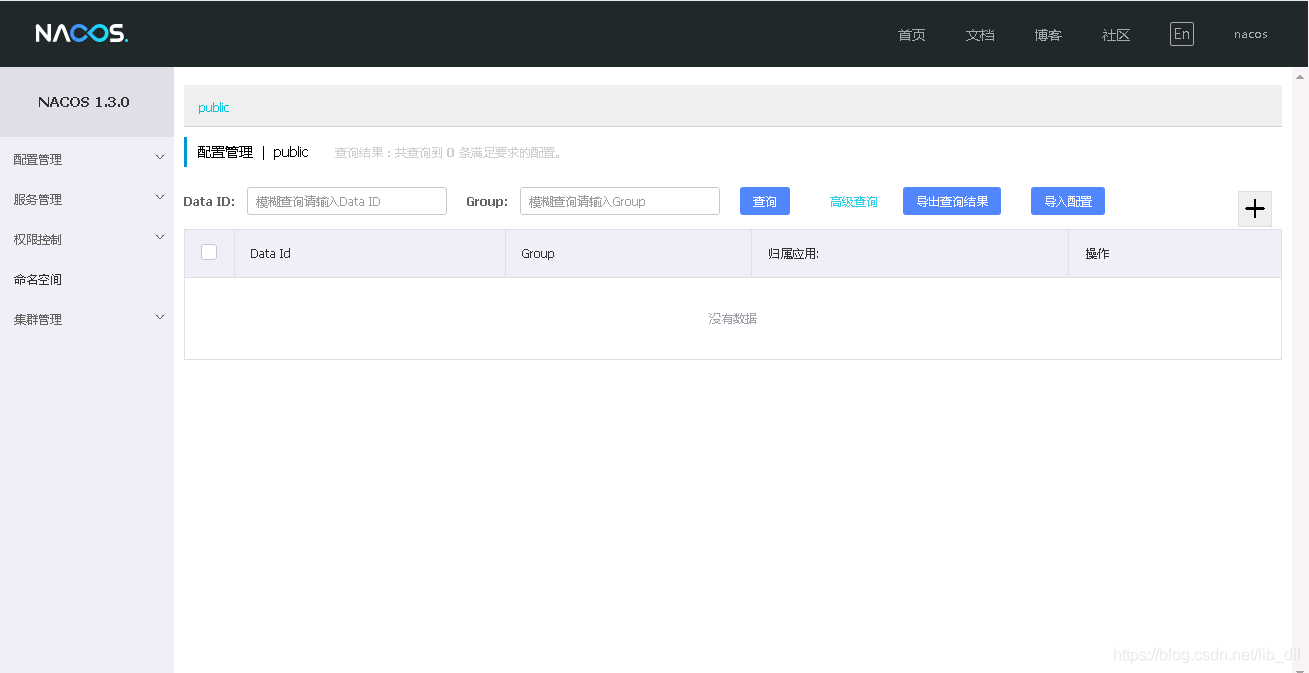
Task: Open the 首页 menu item
Action: pos(911,34)
